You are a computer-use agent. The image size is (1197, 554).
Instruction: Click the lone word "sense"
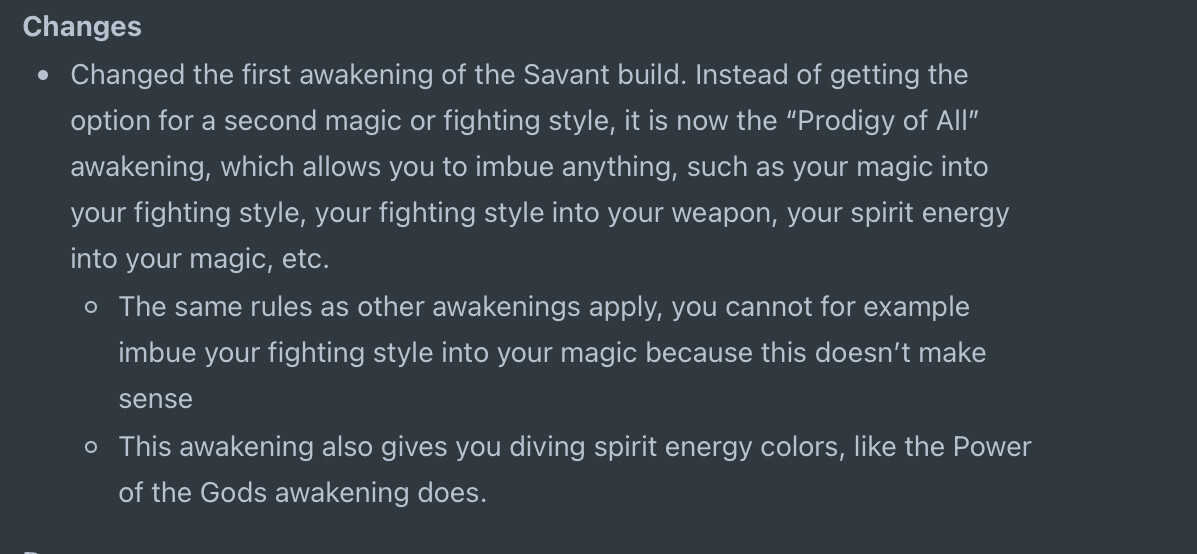tap(156, 400)
